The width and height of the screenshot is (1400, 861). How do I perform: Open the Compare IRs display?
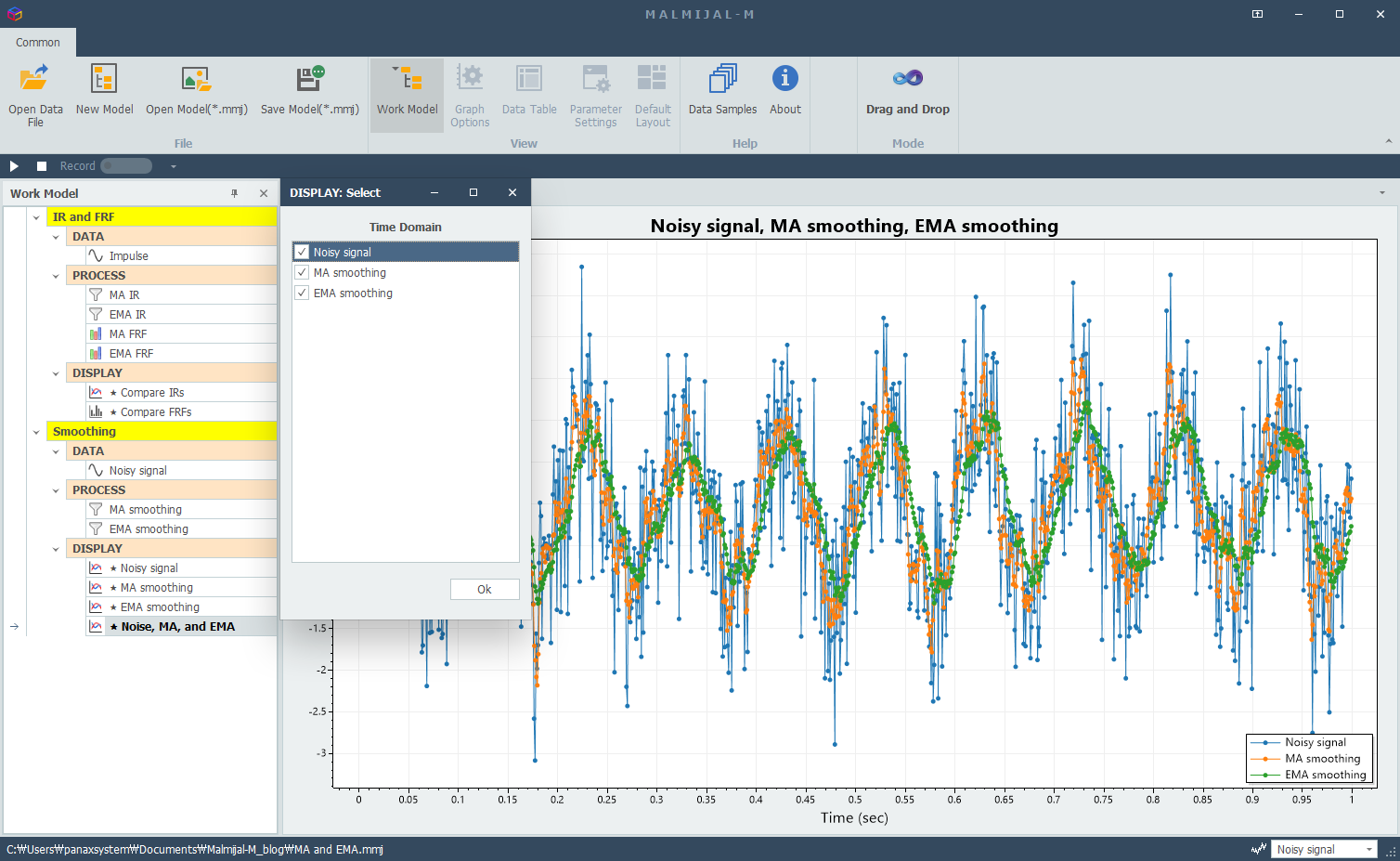pos(181,392)
